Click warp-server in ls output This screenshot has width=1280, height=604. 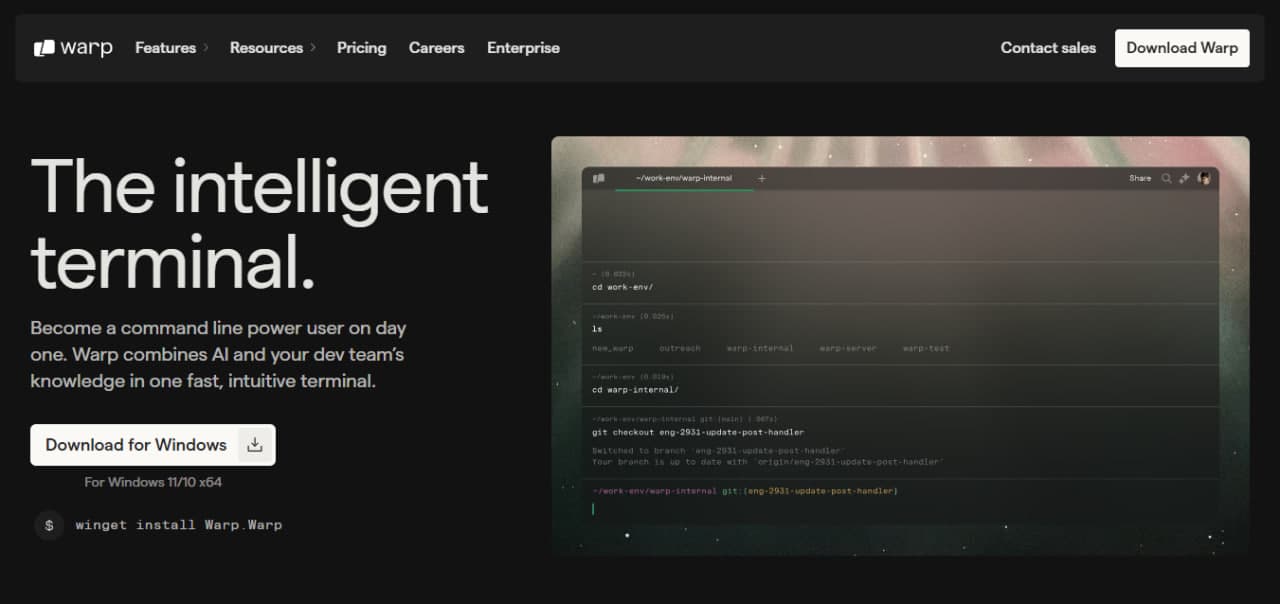tap(848, 348)
